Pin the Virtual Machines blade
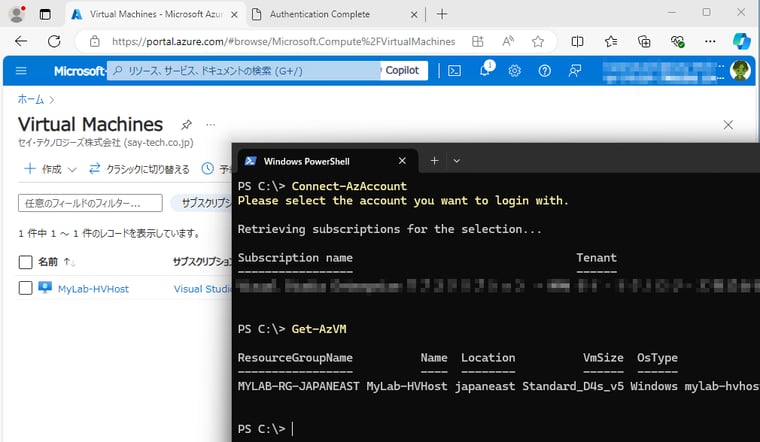This screenshot has height=442, width=760. 186,125
